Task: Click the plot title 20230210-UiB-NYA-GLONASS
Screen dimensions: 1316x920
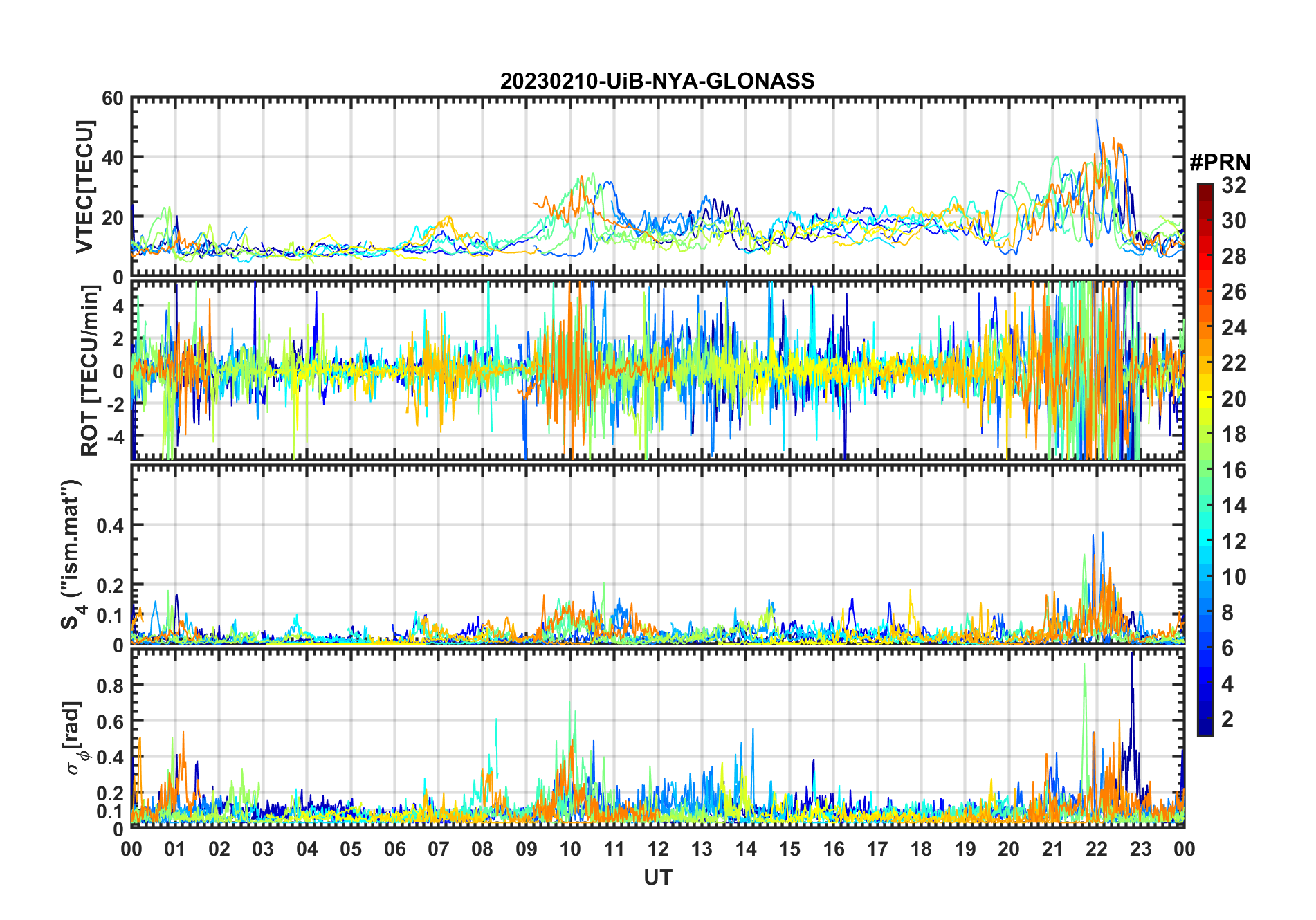Action: (657, 82)
